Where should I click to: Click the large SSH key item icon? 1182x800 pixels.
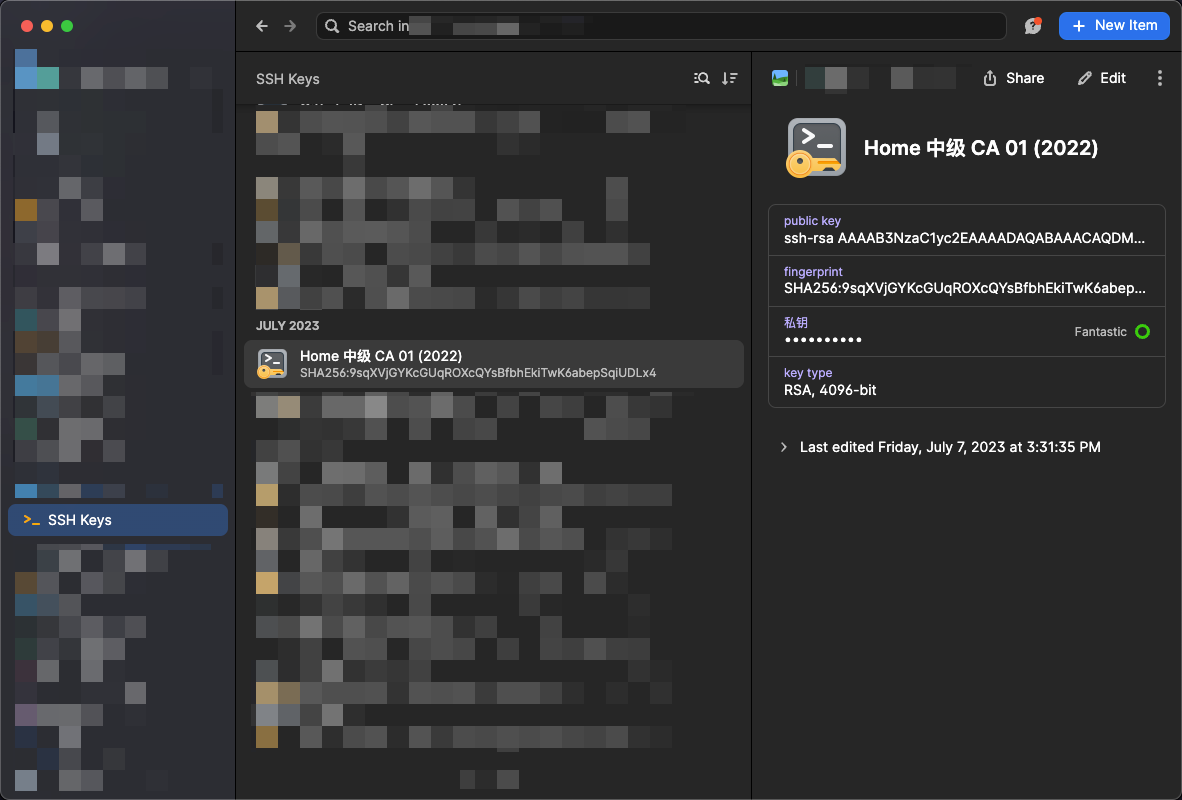[x=816, y=148]
